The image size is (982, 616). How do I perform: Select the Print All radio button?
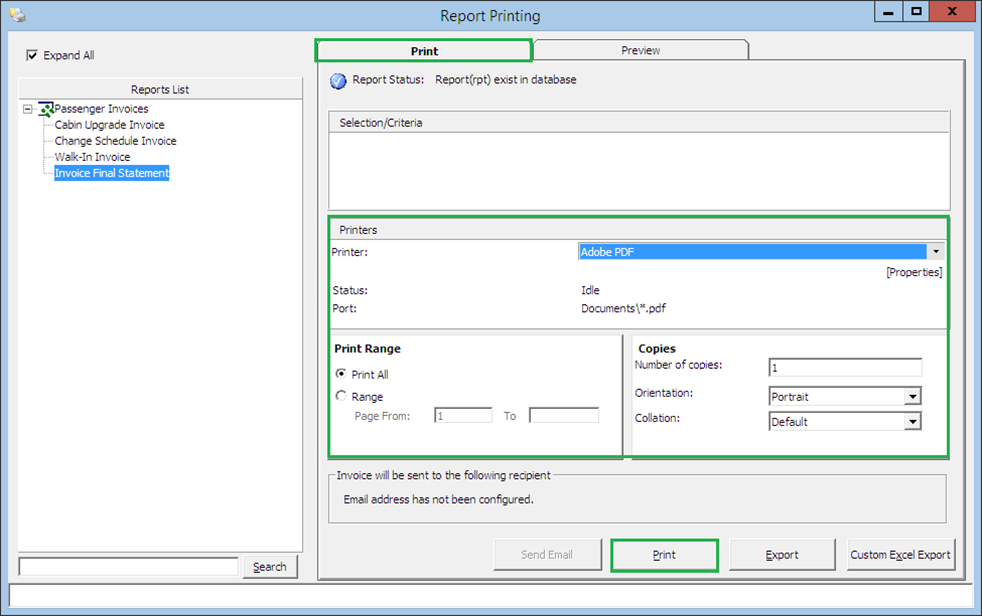[x=341, y=374]
